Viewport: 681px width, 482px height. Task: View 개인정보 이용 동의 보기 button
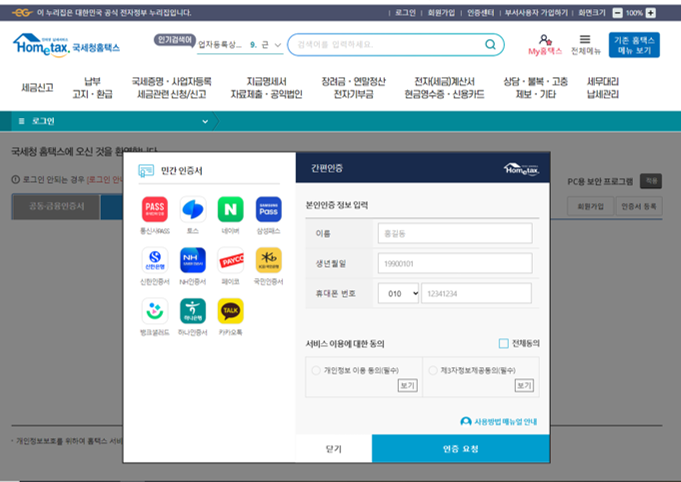pyautogui.click(x=407, y=385)
